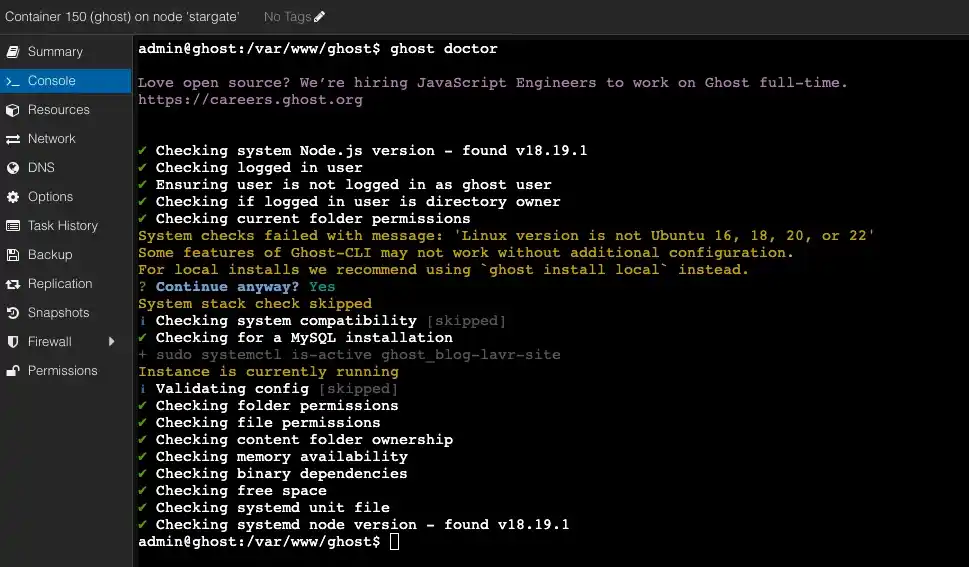Viewport: 969px width, 567px height.
Task: Click 'Checking current folder permissions' line
Action: tap(304, 219)
